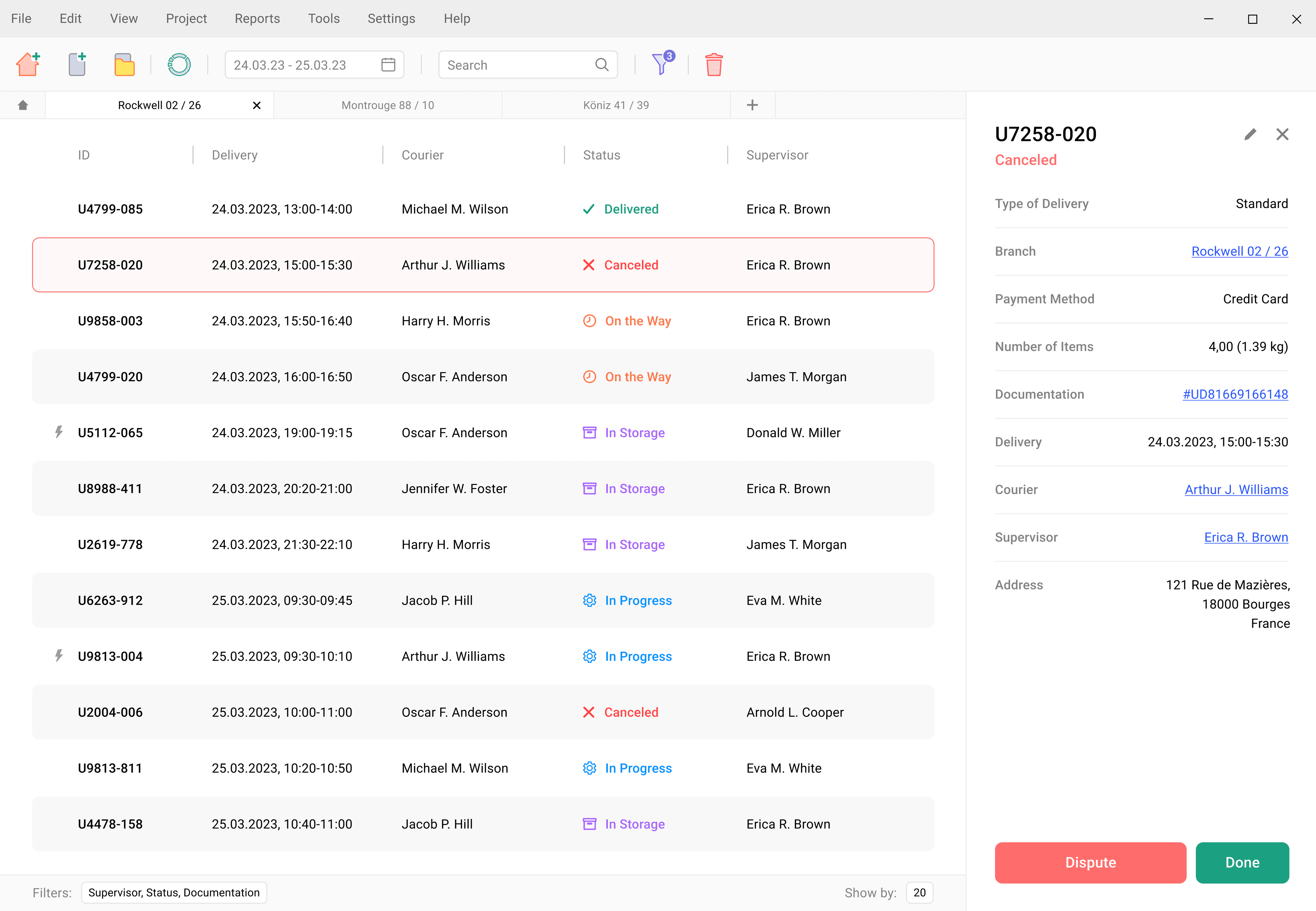The height and width of the screenshot is (911, 1316).
Task: Select row U2004-006
Action: click(x=483, y=712)
